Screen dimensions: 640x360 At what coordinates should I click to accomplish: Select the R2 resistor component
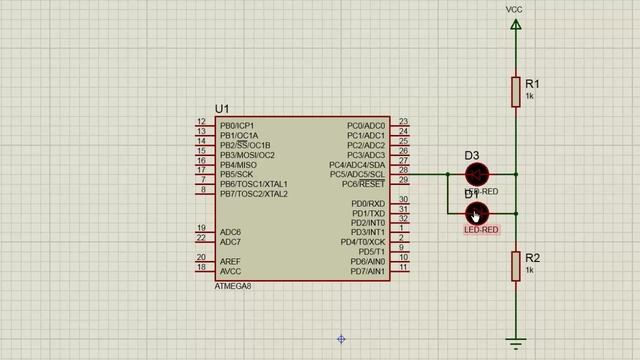(x=516, y=266)
